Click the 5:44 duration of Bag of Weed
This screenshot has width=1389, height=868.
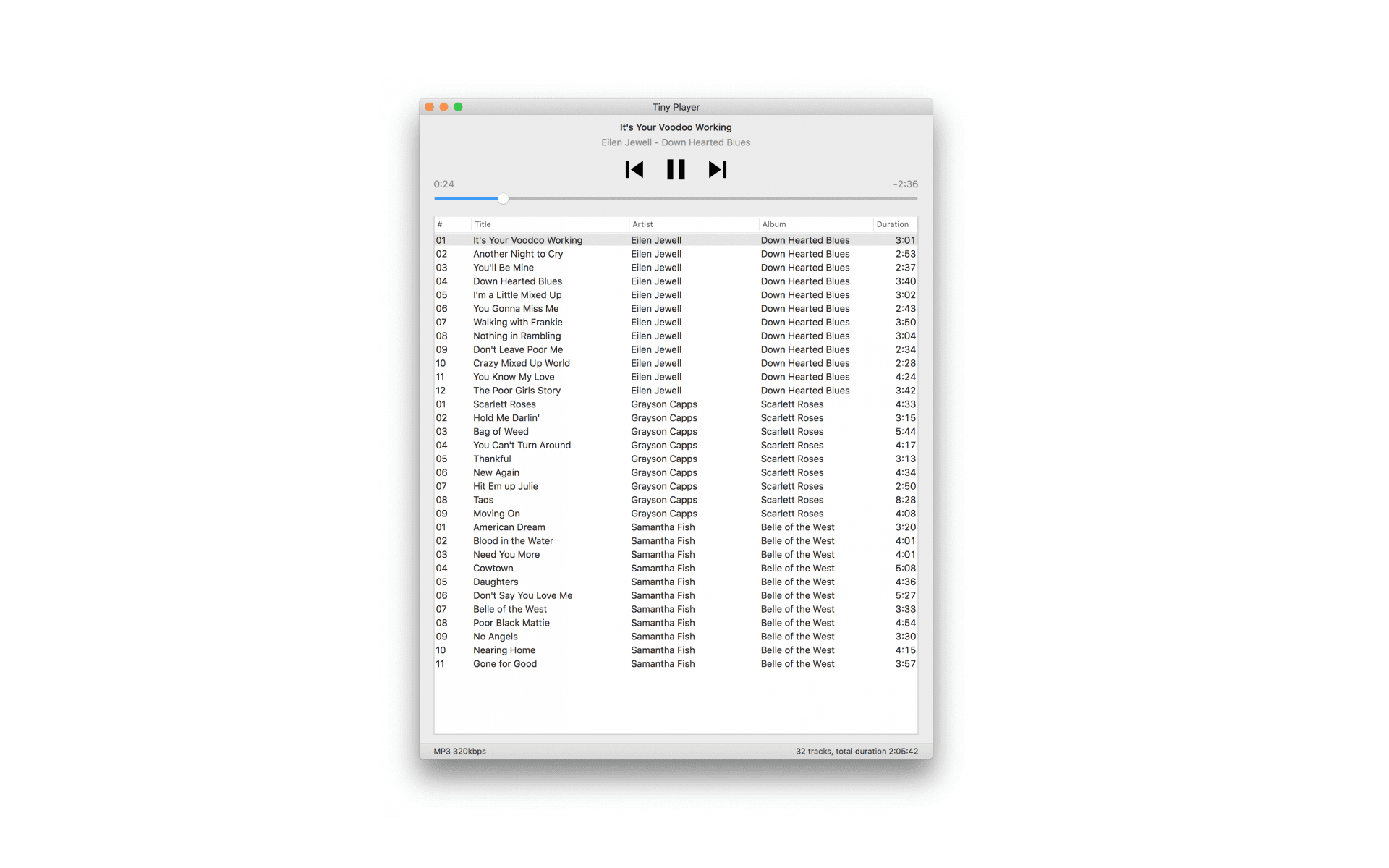point(905,432)
